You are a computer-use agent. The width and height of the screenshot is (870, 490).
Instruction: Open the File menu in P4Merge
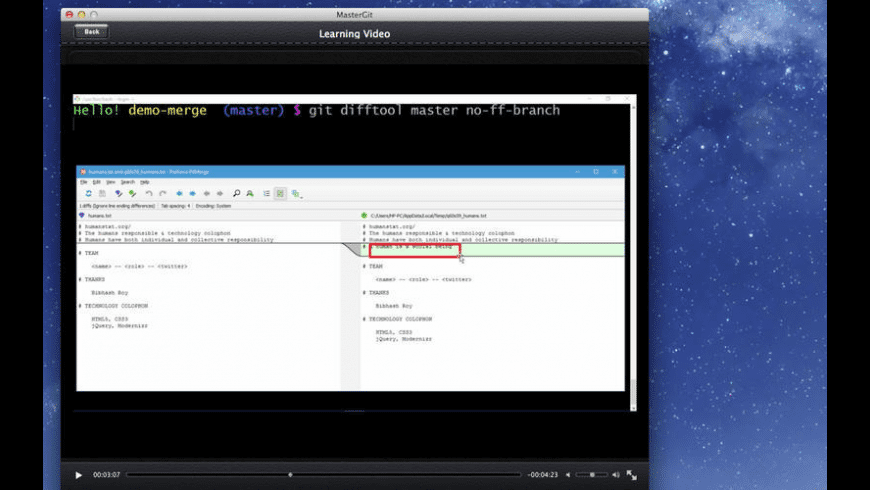[84, 182]
